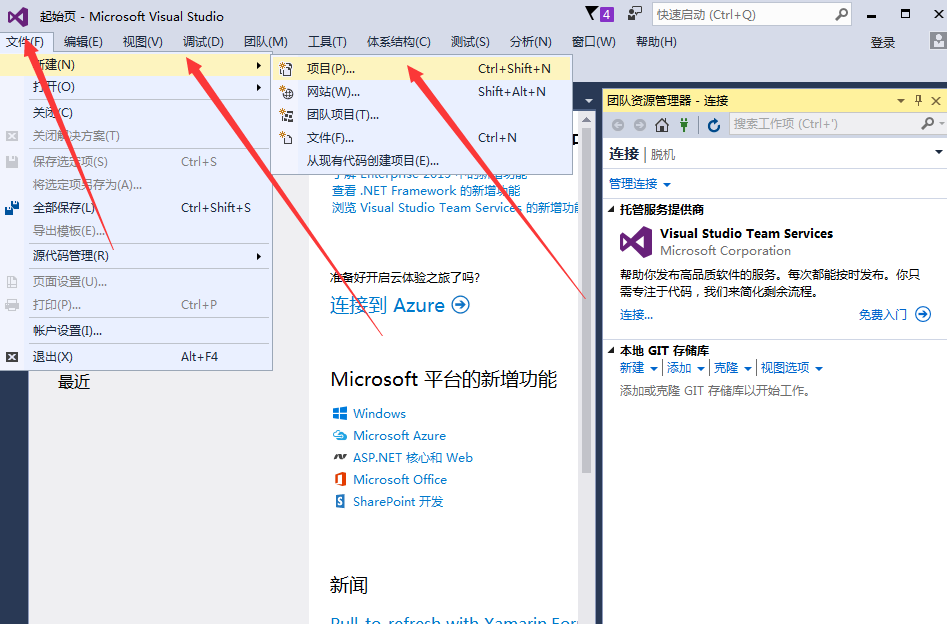947x624 pixels.
Task: Click the arrow circle next to 免费入门
Action: (923, 314)
